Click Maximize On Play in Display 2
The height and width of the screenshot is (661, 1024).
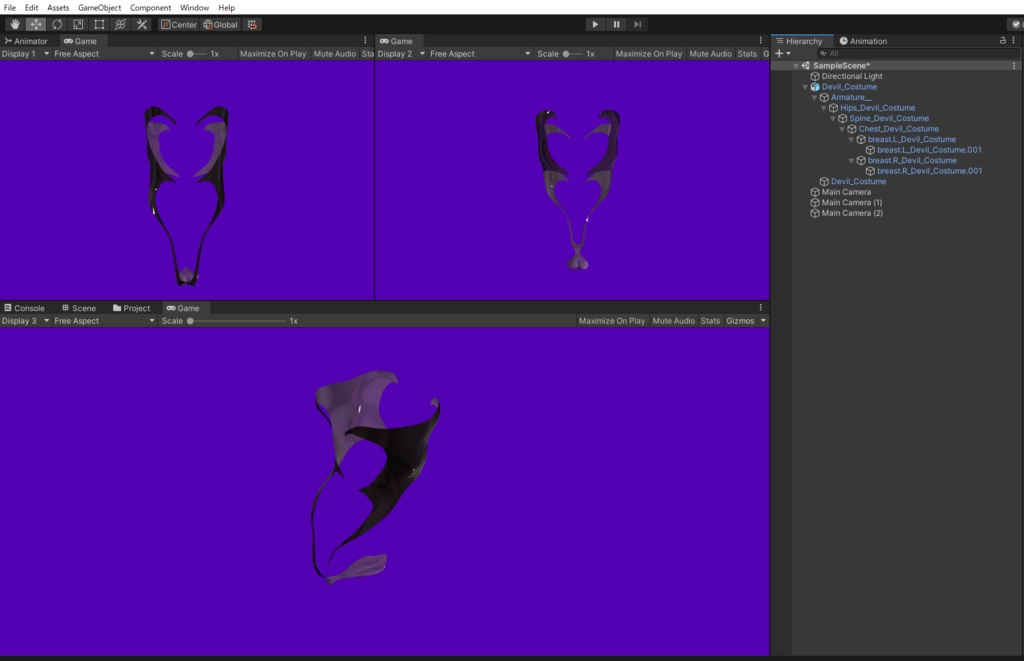[x=648, y=54]
